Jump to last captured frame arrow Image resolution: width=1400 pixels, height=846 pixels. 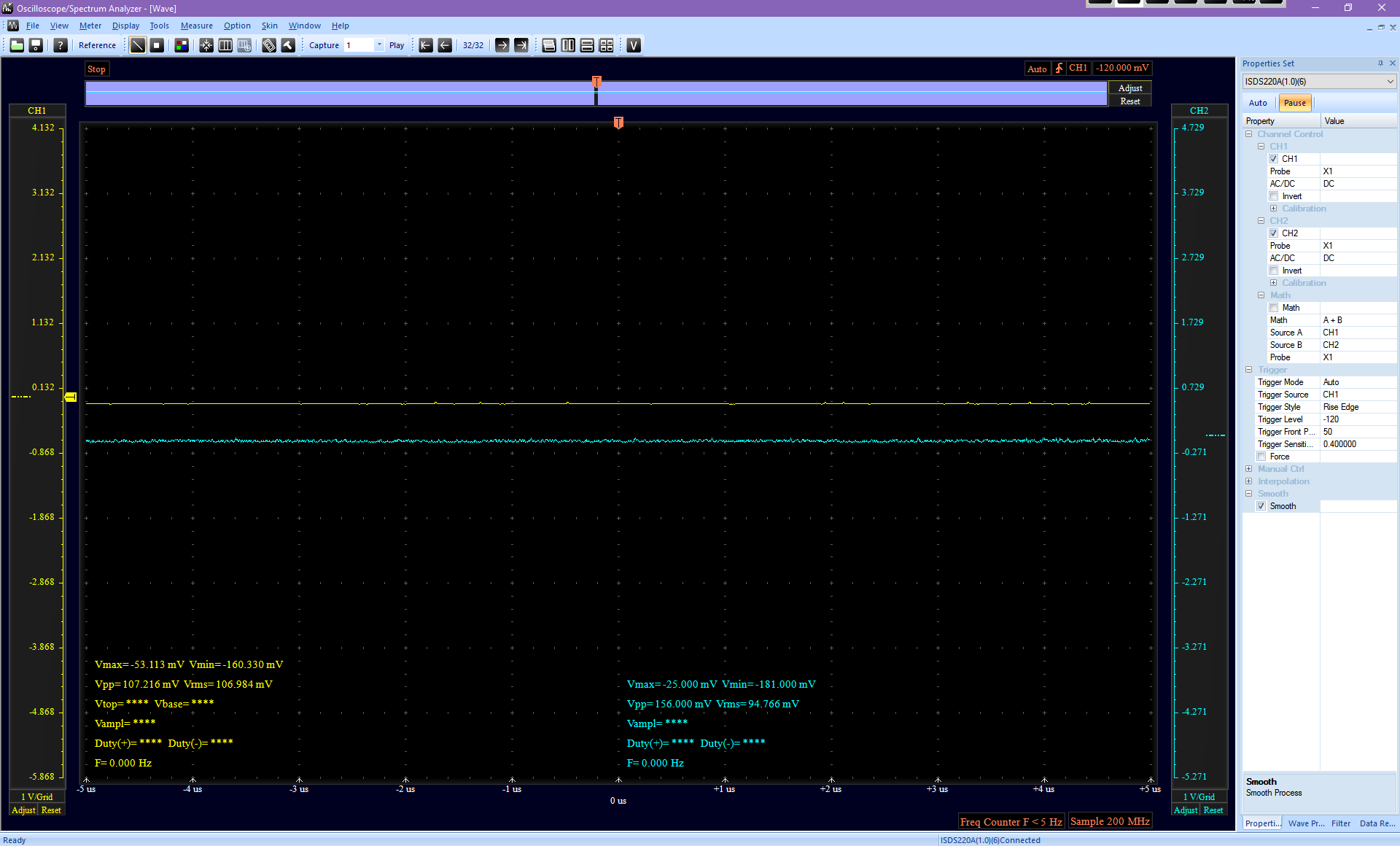[x=521, y=45]
